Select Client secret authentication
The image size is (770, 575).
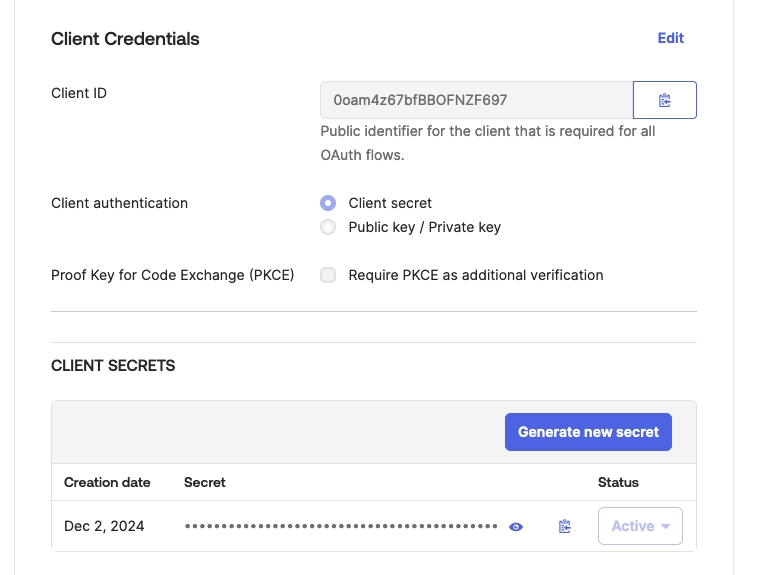(x=328, y=203)
